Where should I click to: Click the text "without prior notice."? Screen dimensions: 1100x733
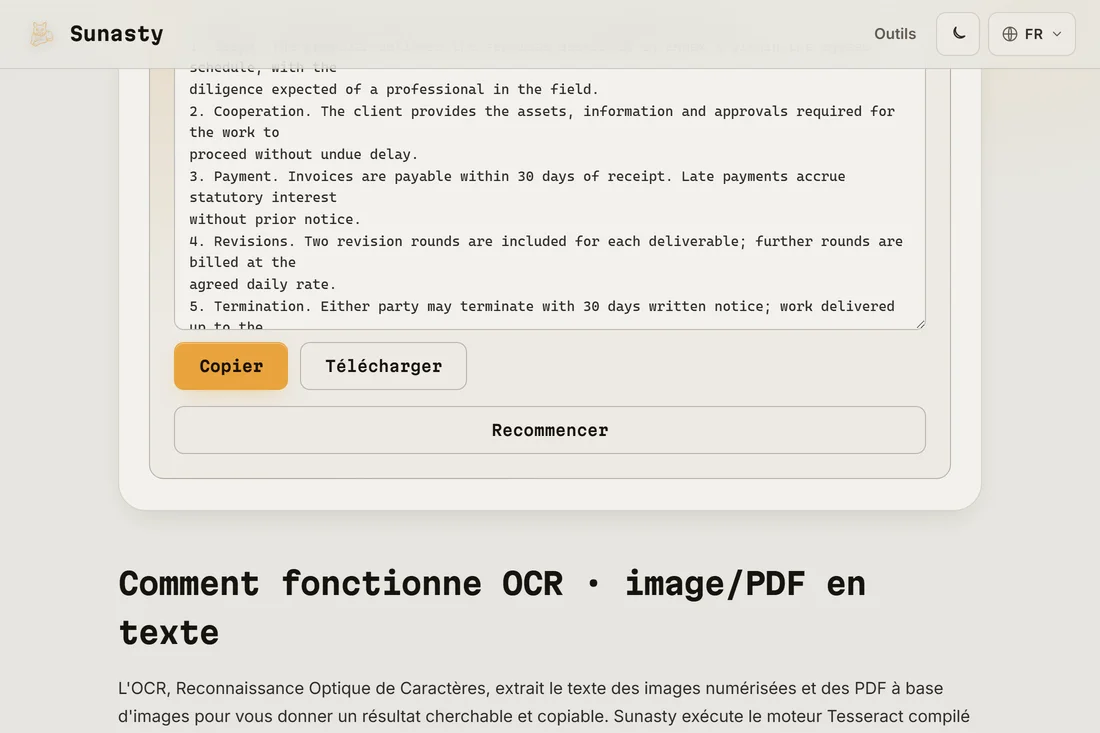click(274, 220)
